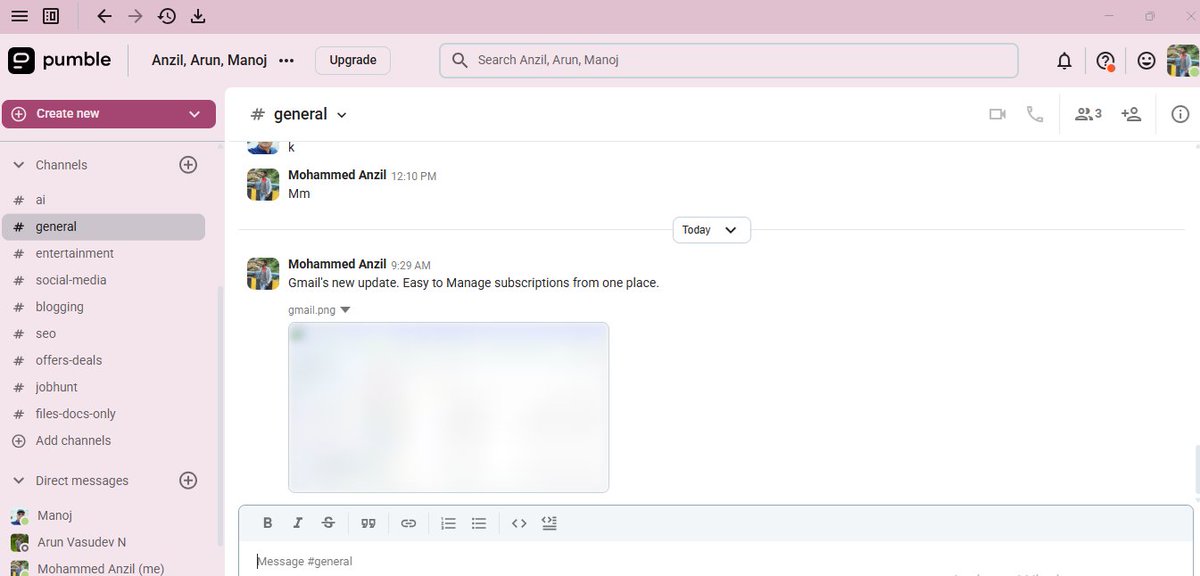Open channel details info icon
The image size is (1200, 576).
(x=1180, y=114)
